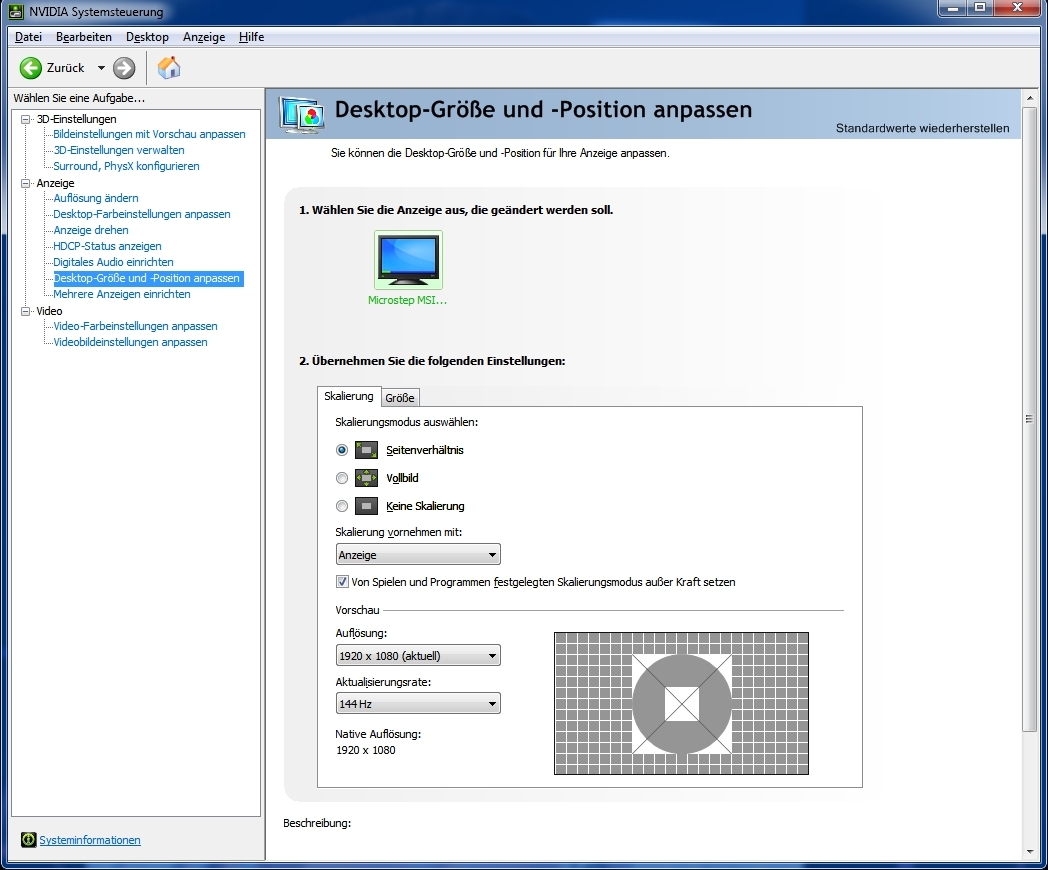Viewport: 1048px width, 870px height.
Task: Click the Systeminformationen green icon
Action: [28, 839]
